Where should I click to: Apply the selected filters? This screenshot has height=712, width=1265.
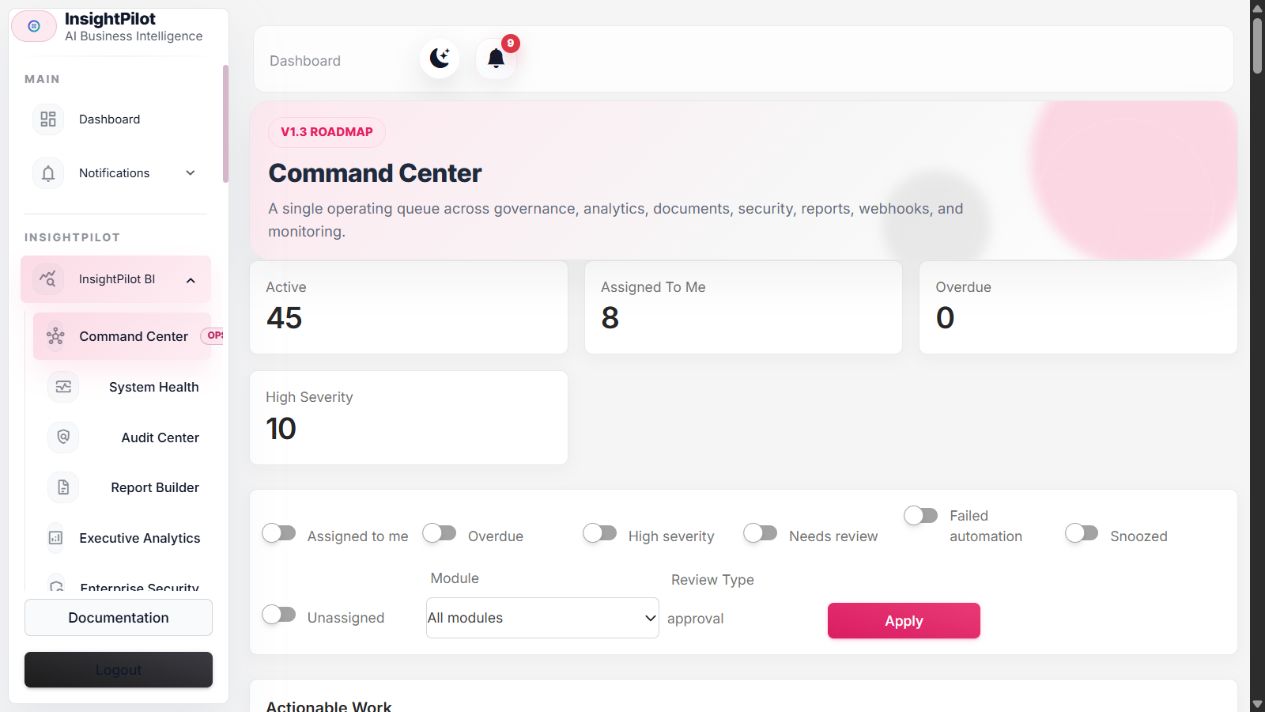(904, 620)
